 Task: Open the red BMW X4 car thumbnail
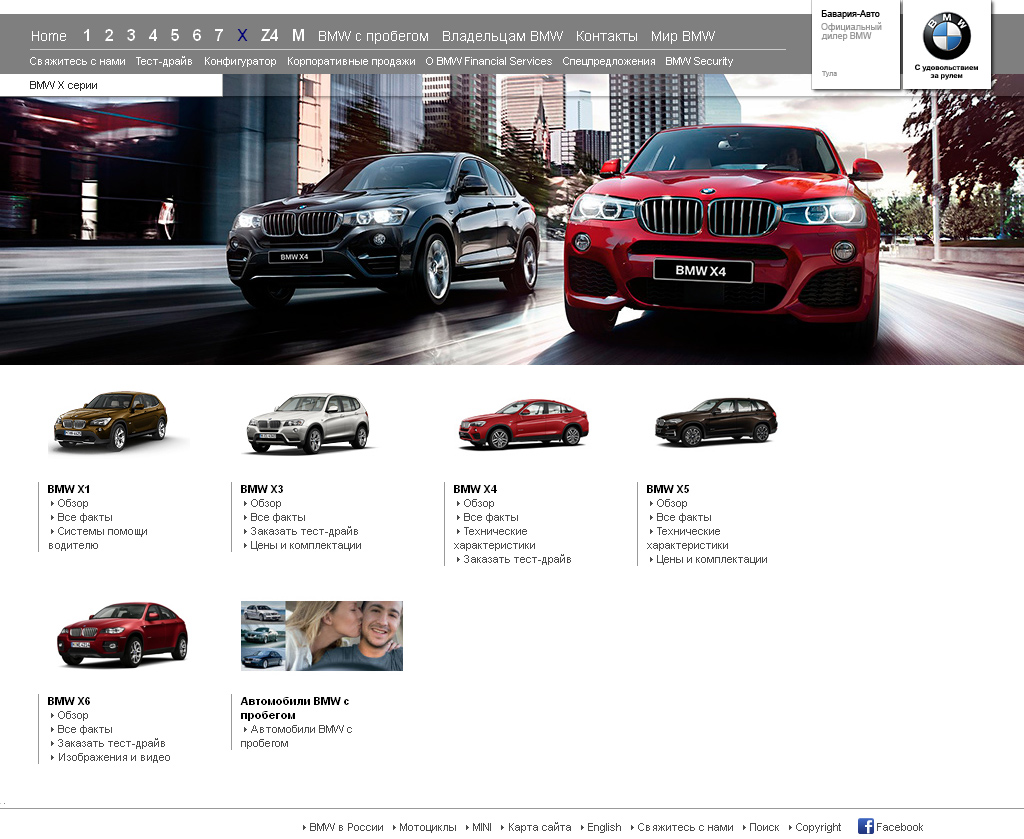(523, 424)
